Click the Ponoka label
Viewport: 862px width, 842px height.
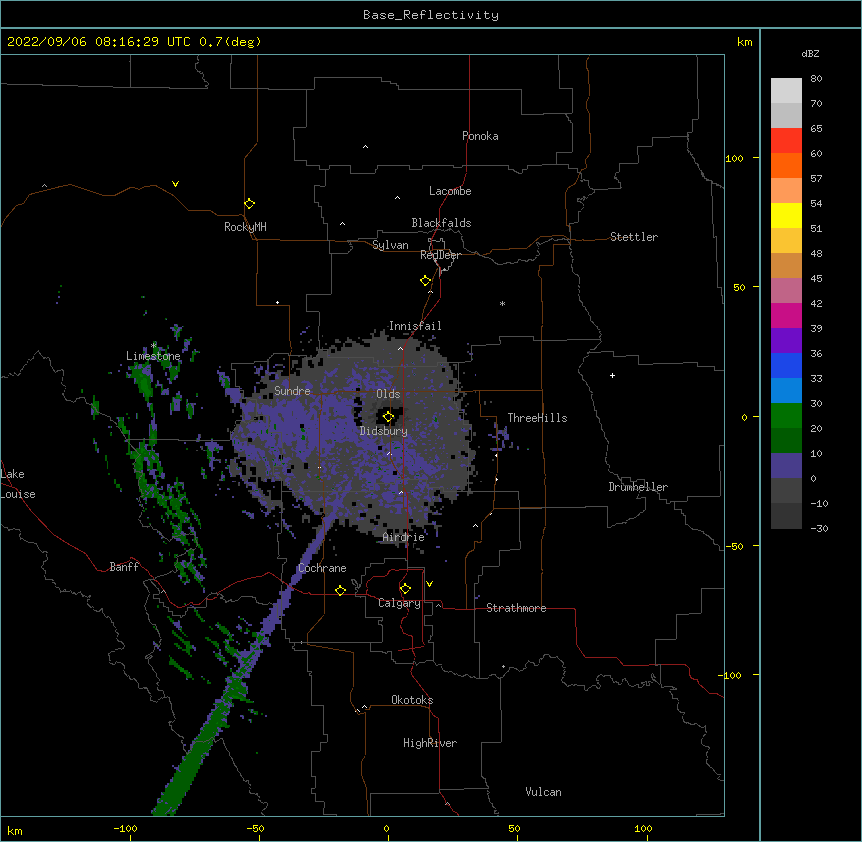point(480,136)
